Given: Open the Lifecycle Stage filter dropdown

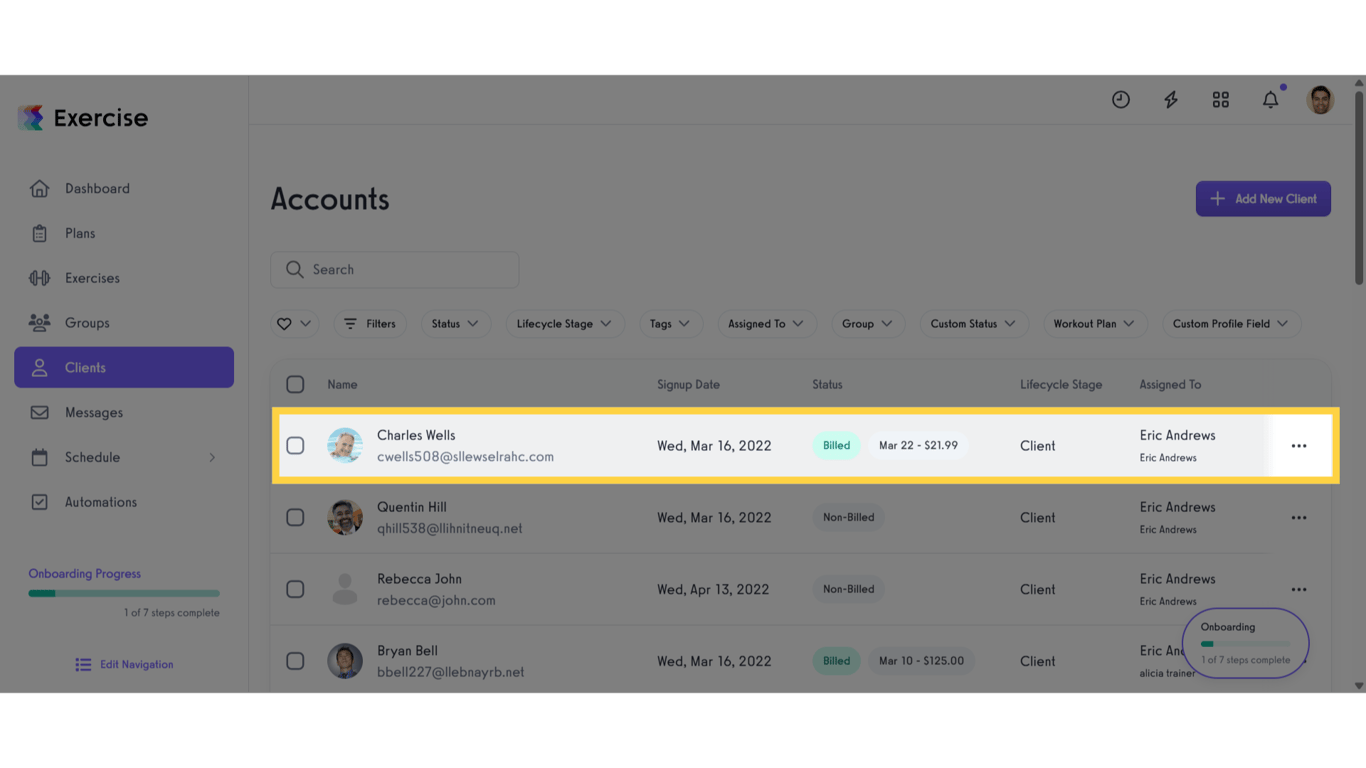Looking at the screenshot, I should click(565, 324).
